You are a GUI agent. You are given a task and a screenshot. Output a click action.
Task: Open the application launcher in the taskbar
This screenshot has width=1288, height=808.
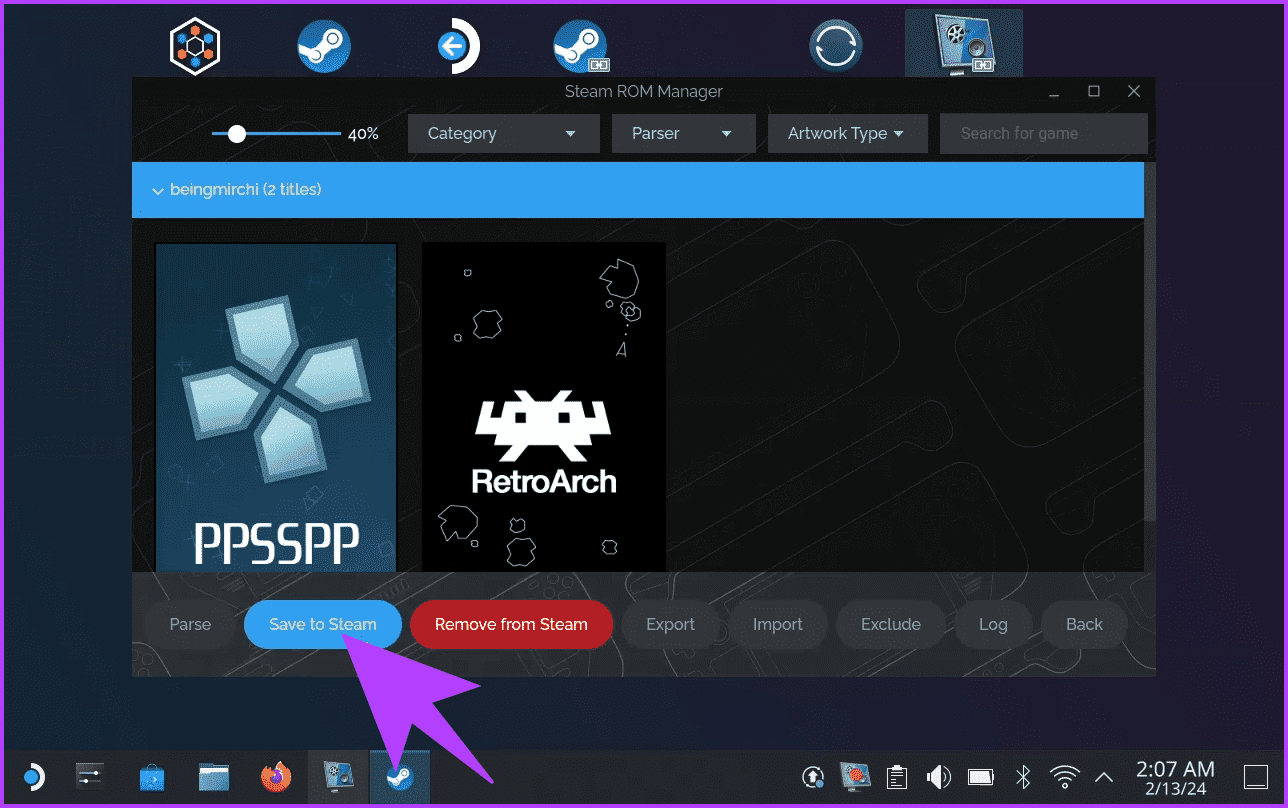33,777
